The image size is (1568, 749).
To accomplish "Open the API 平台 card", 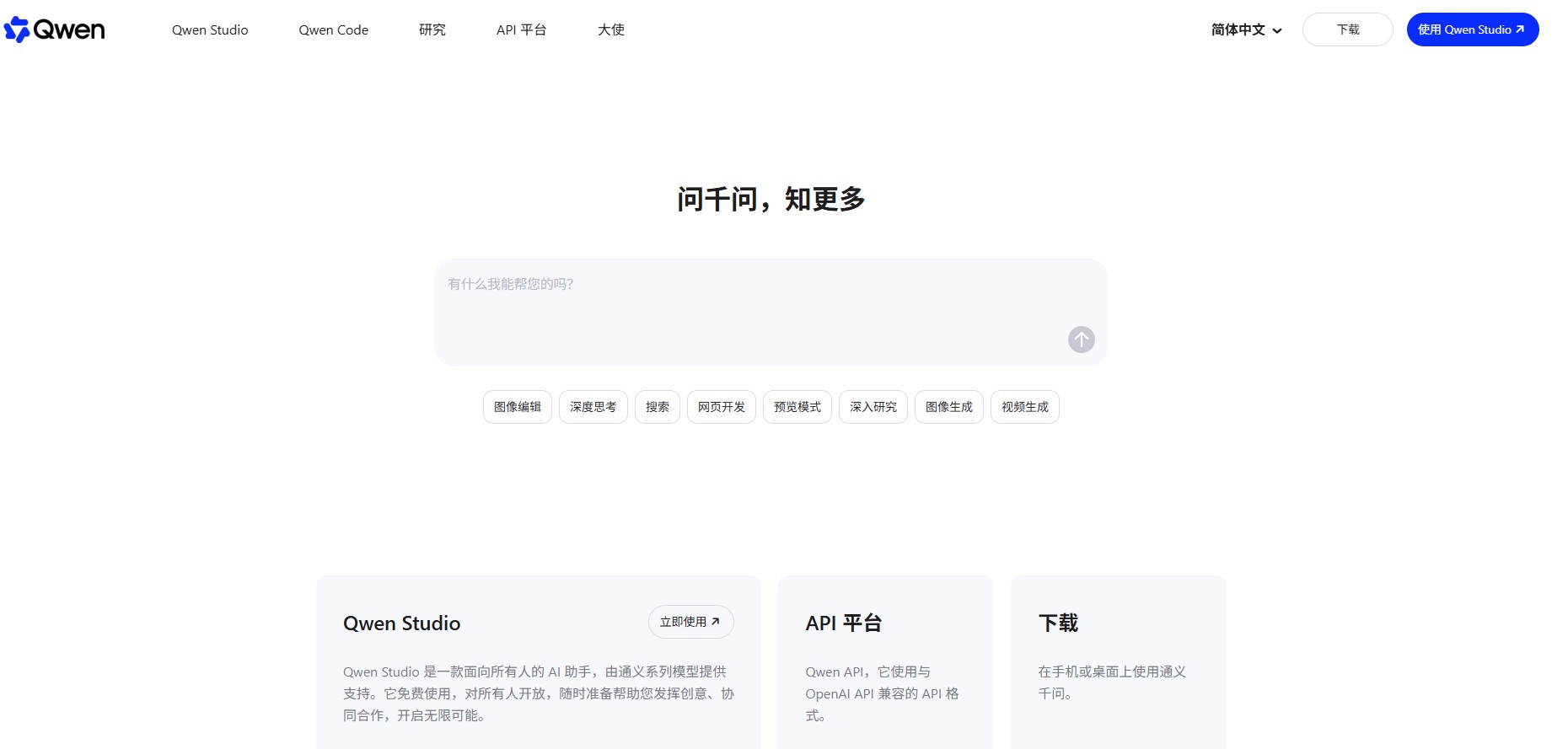I will (x=885, y=662).
